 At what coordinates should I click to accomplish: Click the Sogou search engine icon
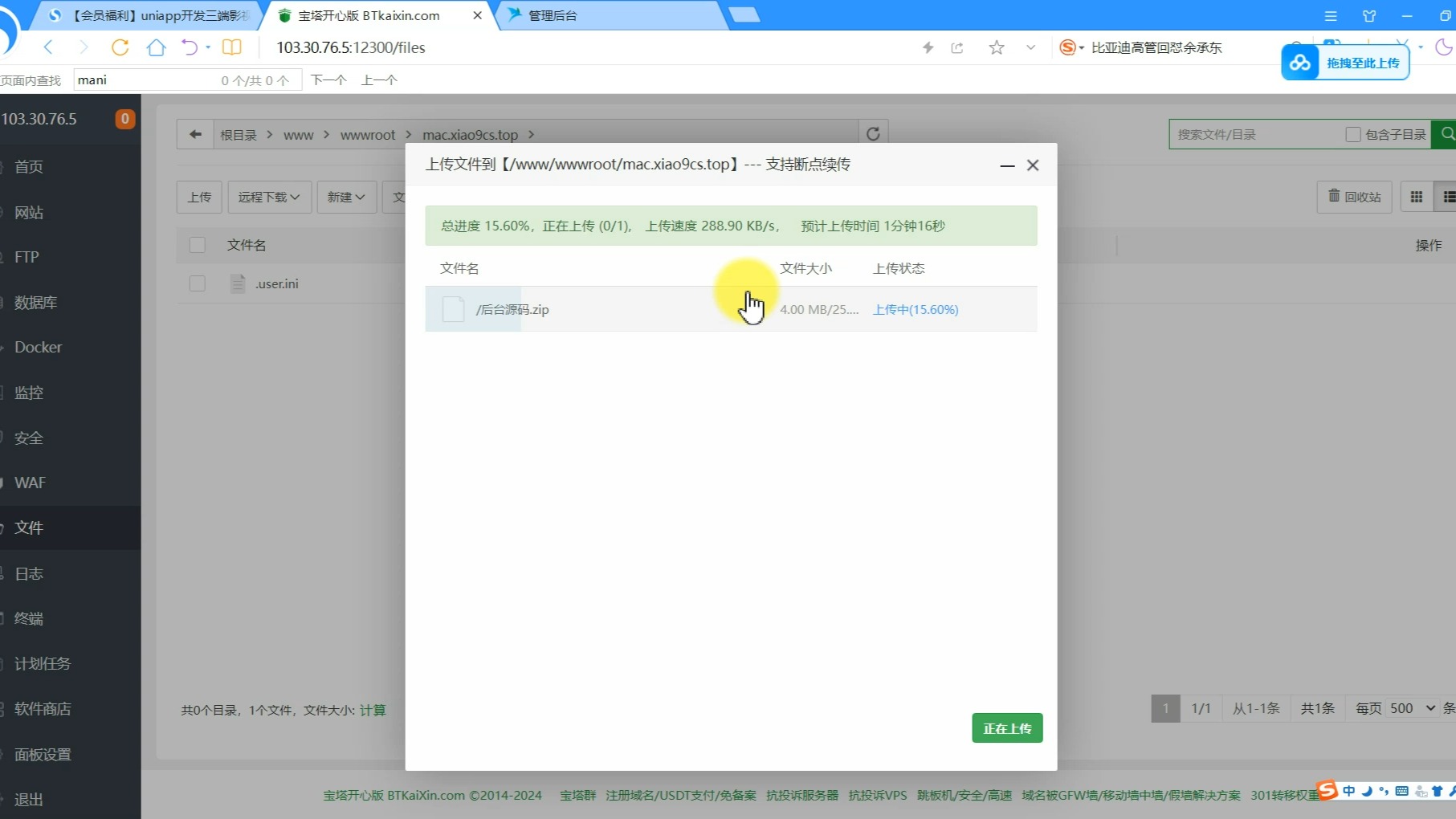pos(1067,48)
